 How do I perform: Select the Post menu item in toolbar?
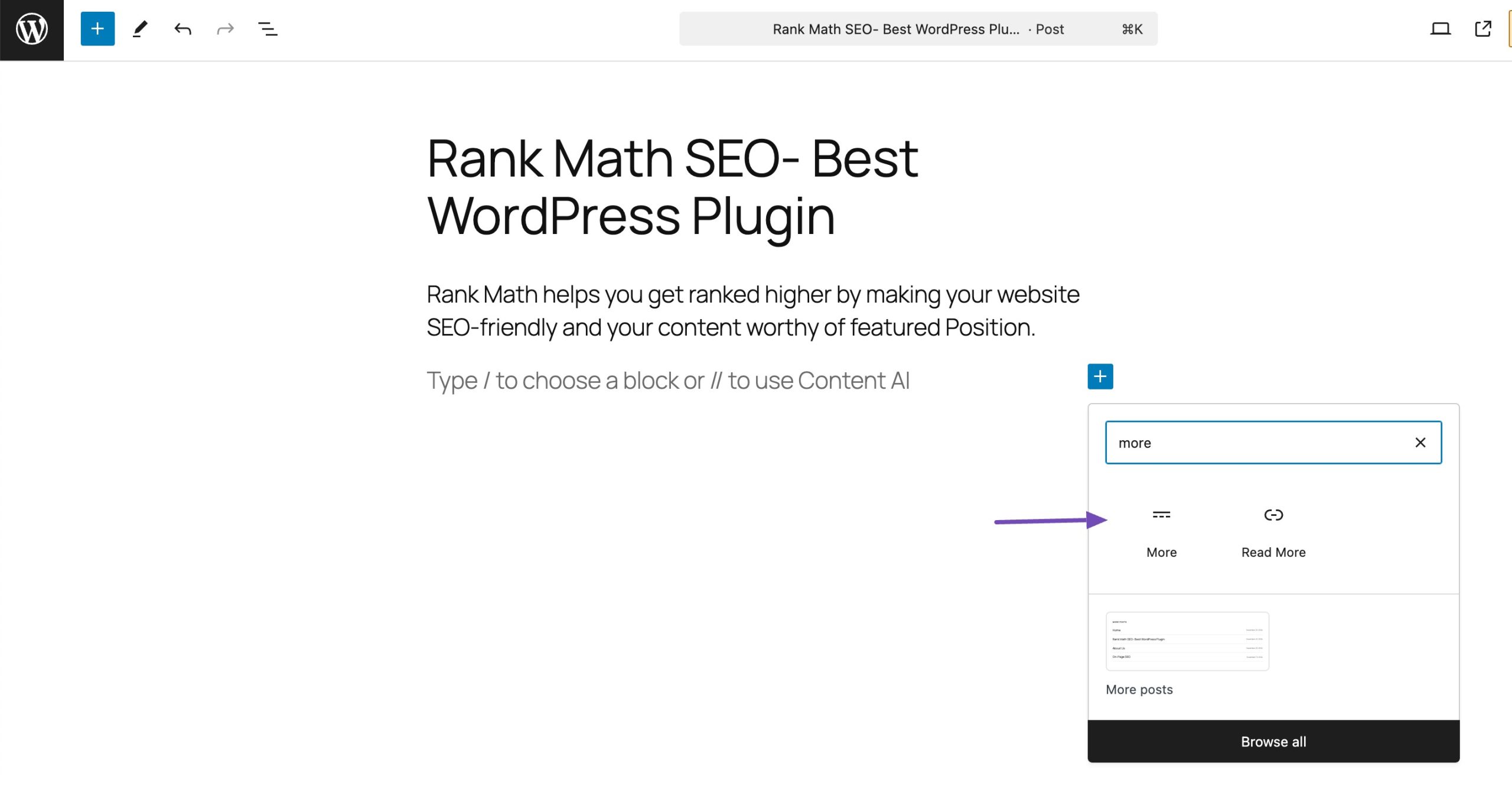pos(1049,29)
